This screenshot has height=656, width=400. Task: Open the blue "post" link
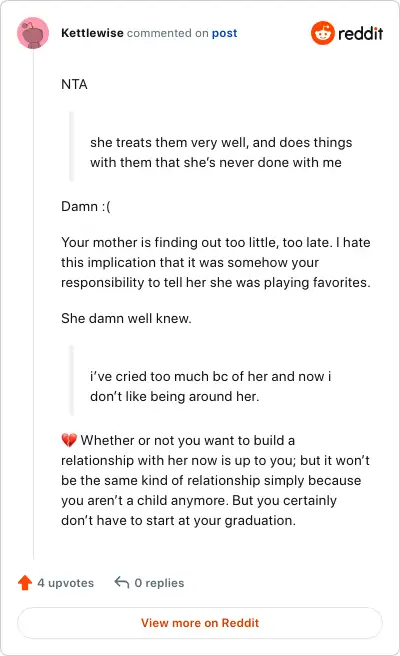coord(224,33)
